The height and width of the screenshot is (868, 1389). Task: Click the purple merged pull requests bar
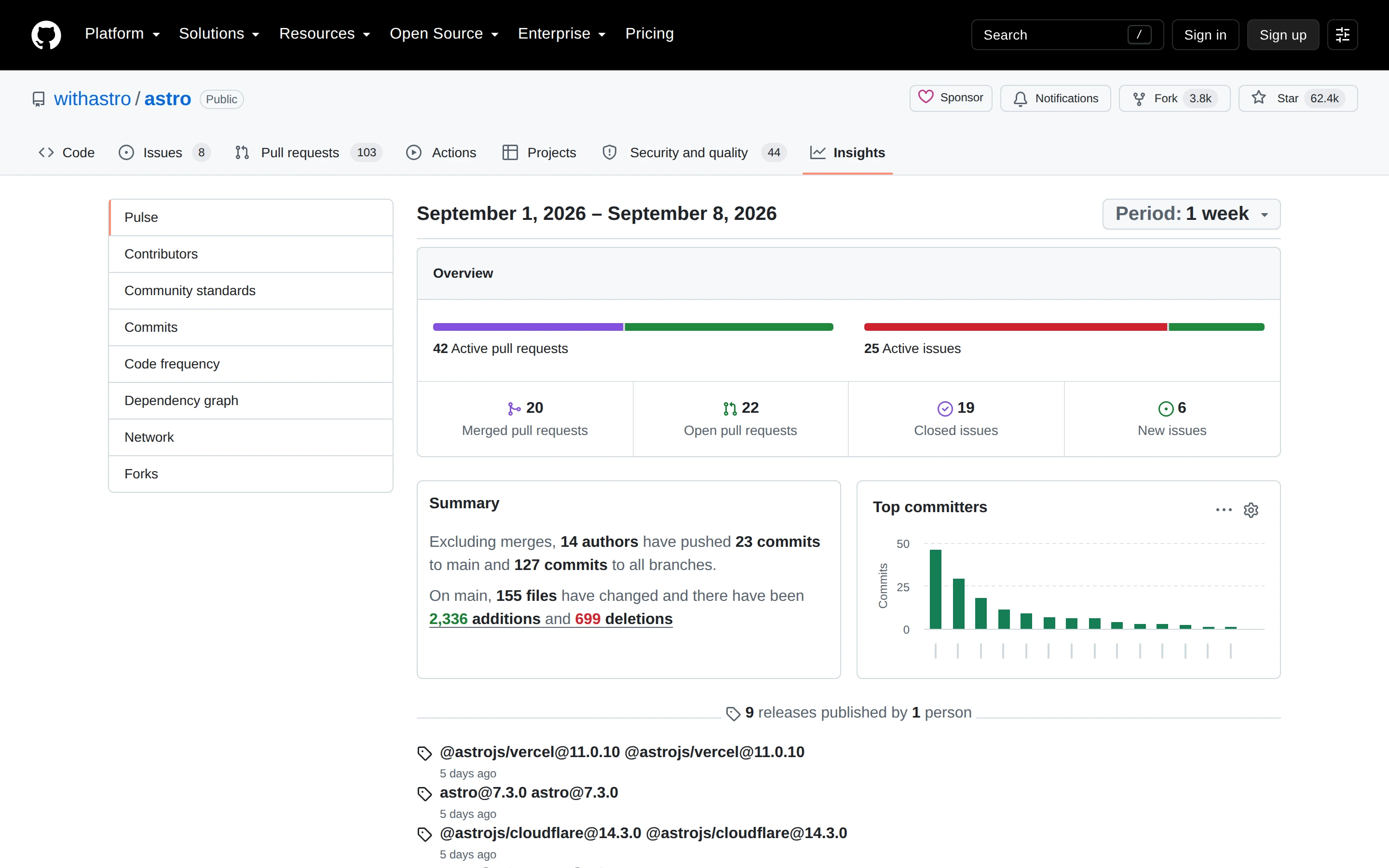click(x=528, y=327)
